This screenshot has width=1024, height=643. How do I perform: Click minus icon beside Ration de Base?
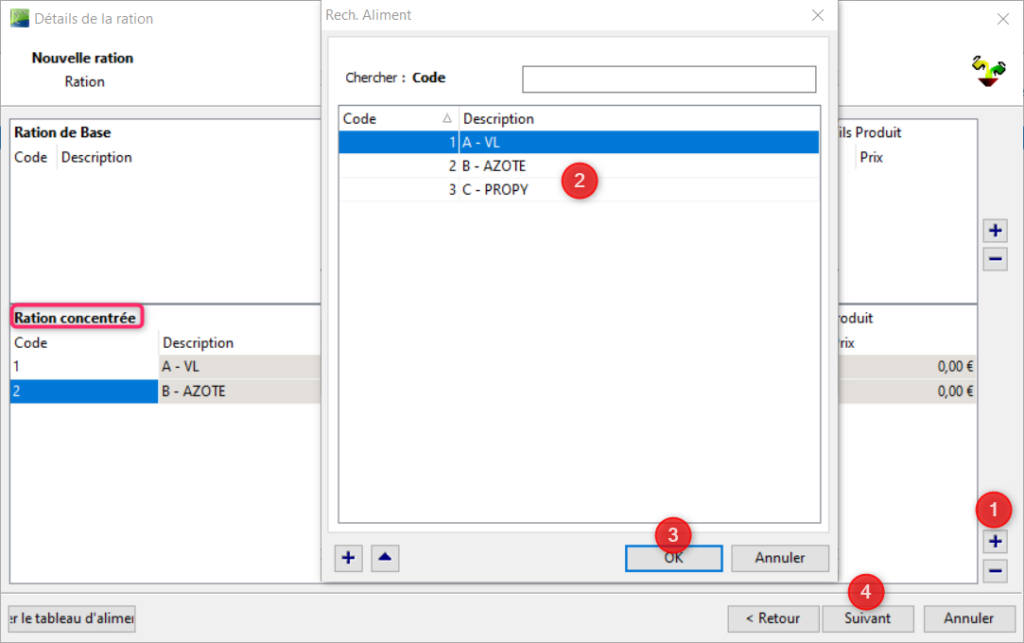[995, 259]
